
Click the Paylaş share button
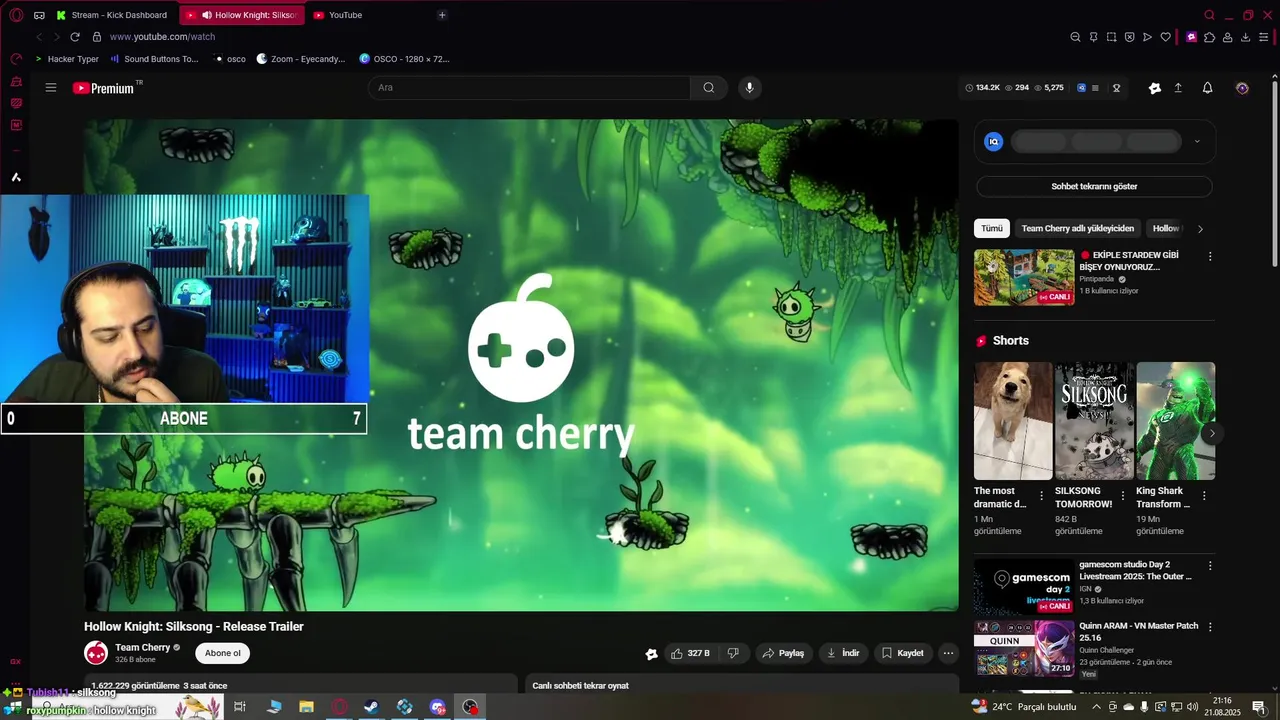tap(783, 653)
